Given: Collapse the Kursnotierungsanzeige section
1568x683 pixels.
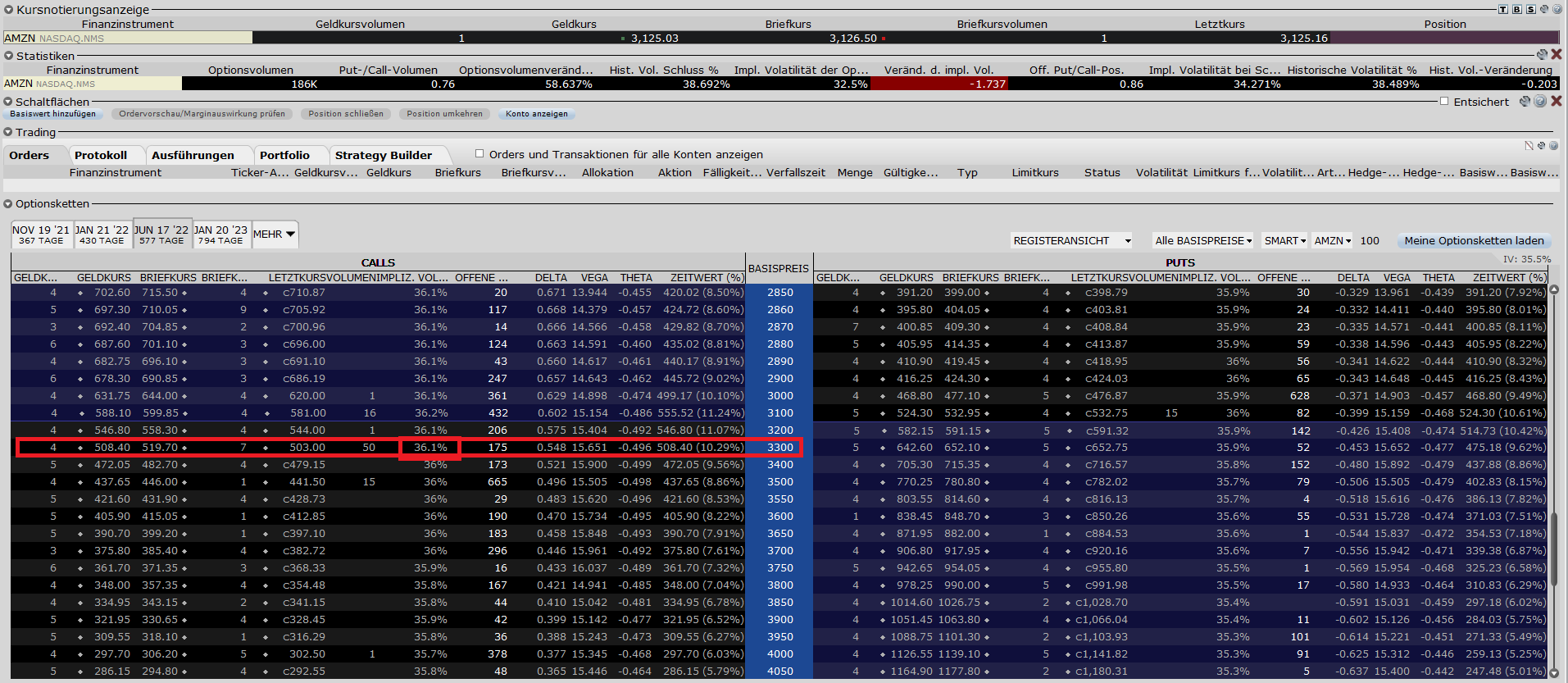Looking at the screenshot, I should tap(8, 10).
